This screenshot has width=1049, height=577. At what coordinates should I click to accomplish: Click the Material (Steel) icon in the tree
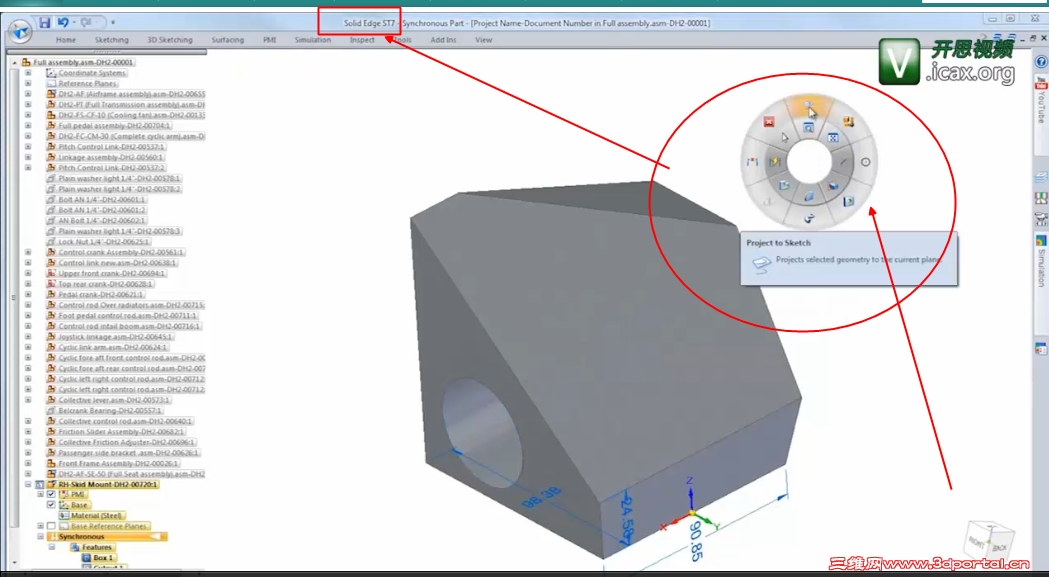point(64,515)
